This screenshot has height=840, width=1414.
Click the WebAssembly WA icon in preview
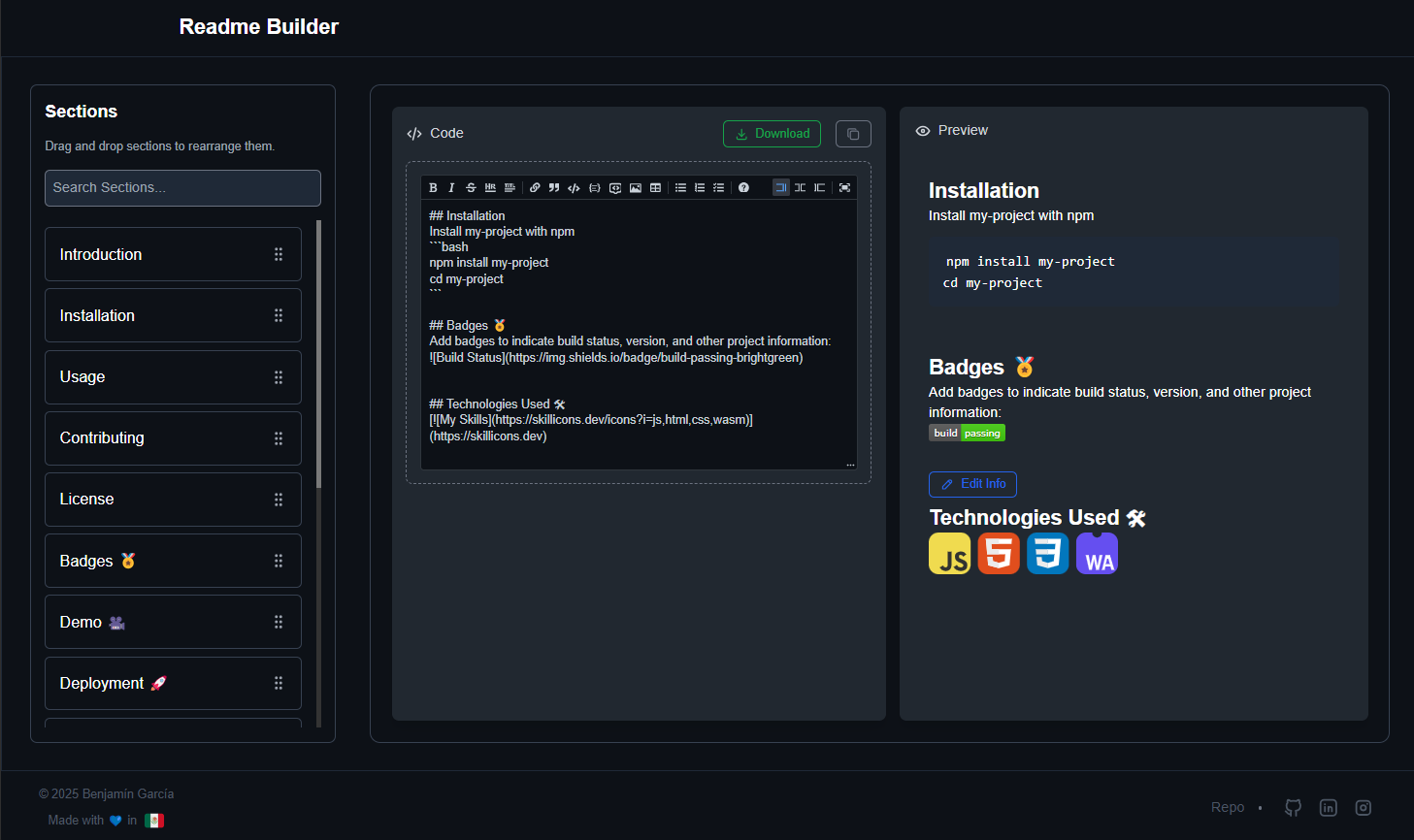(x=1097, y=554)
